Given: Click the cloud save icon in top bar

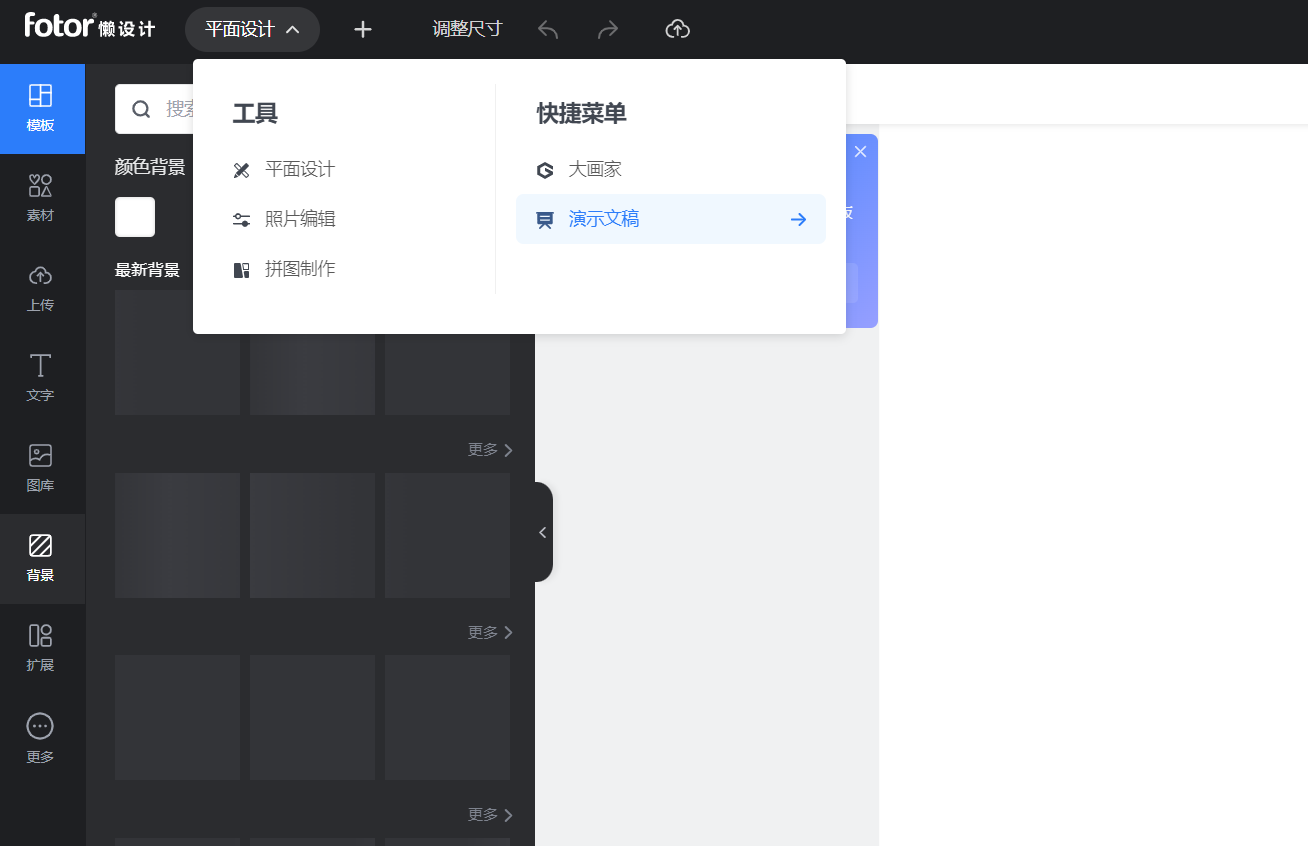Looking at the screenshot, I should (x=678, y=30).
